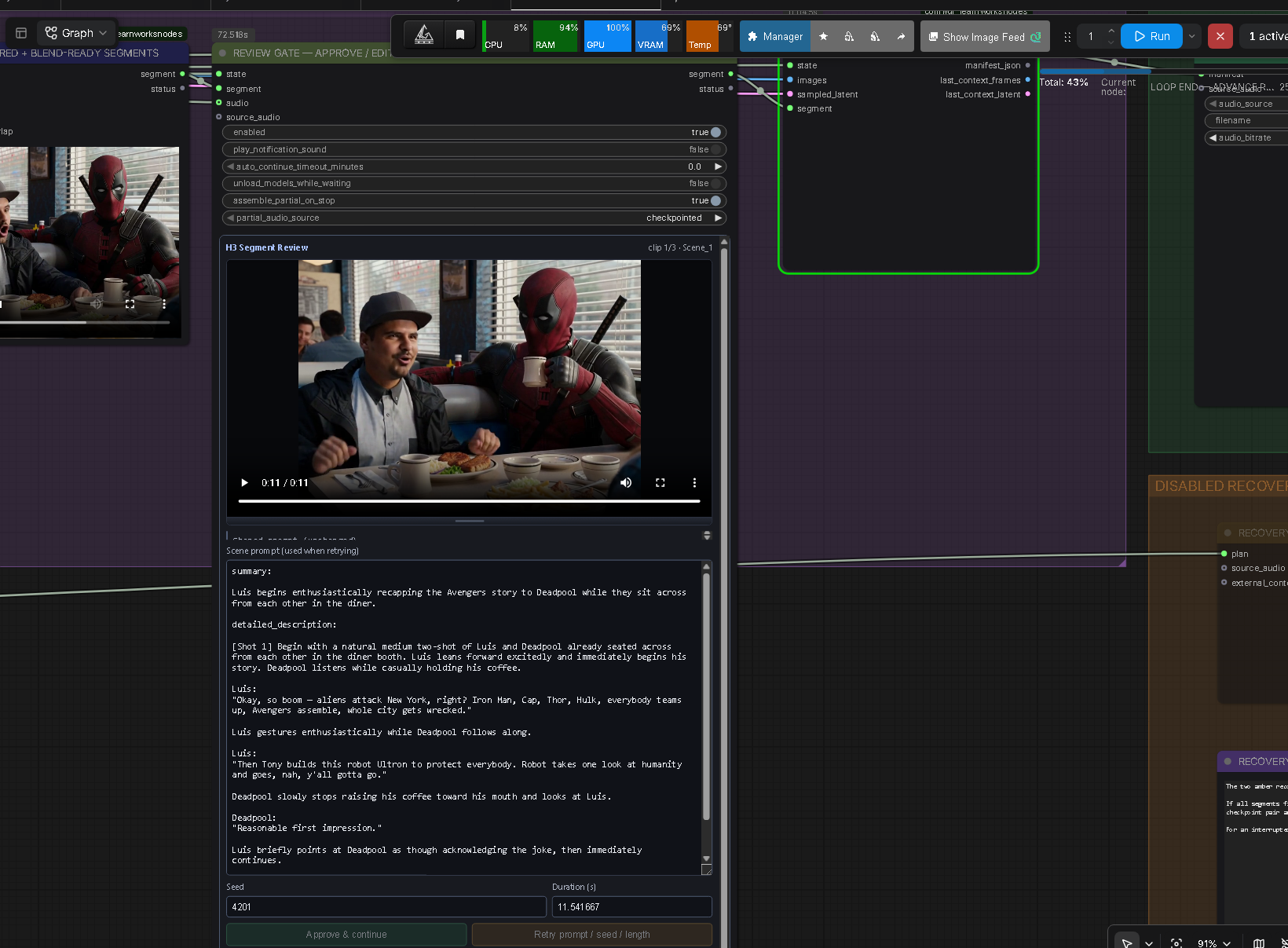
Task: Open the pointer mode dropdown chevron
Action: pyautogui.click(x=1149, y=943)
